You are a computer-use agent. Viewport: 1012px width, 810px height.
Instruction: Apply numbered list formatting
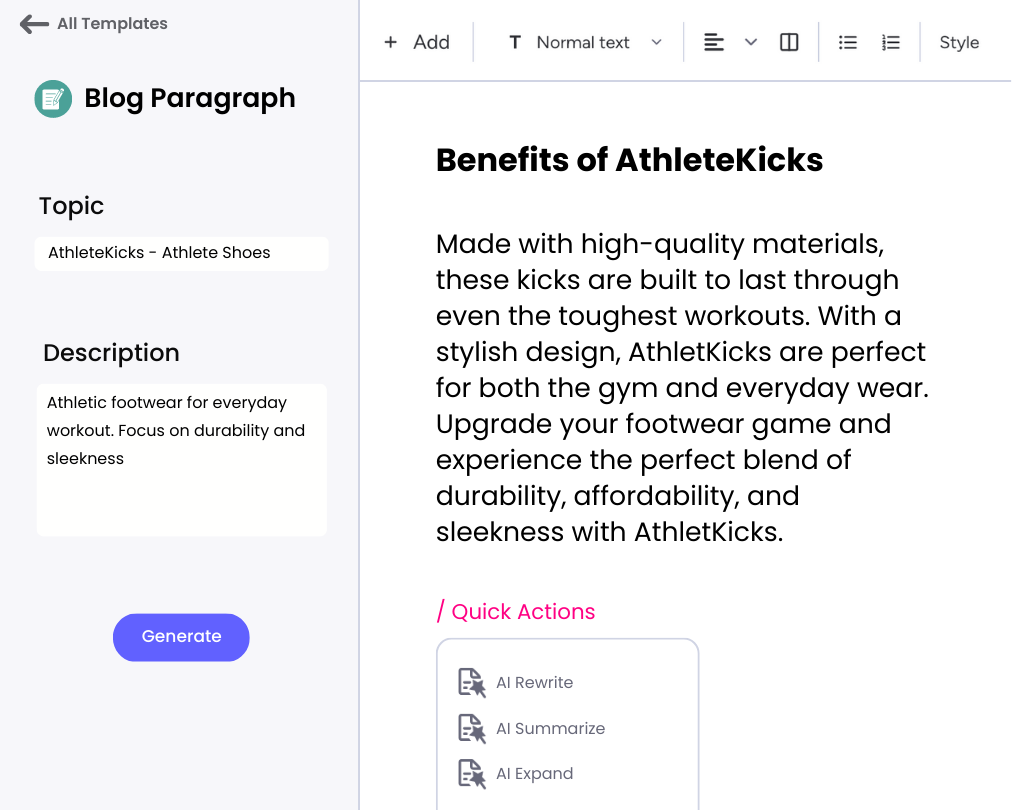891,43
